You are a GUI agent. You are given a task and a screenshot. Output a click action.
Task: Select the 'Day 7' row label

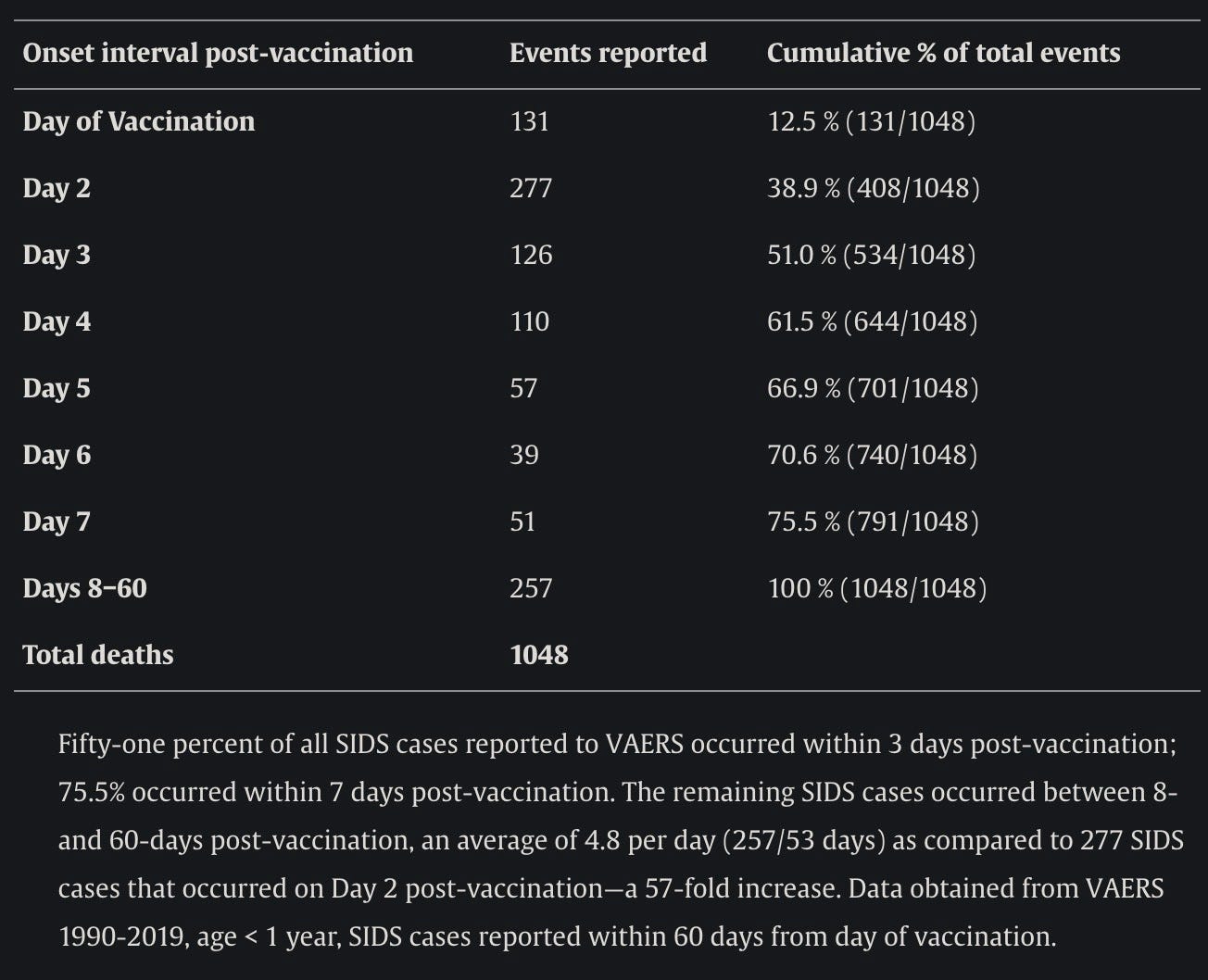[57, 521]
